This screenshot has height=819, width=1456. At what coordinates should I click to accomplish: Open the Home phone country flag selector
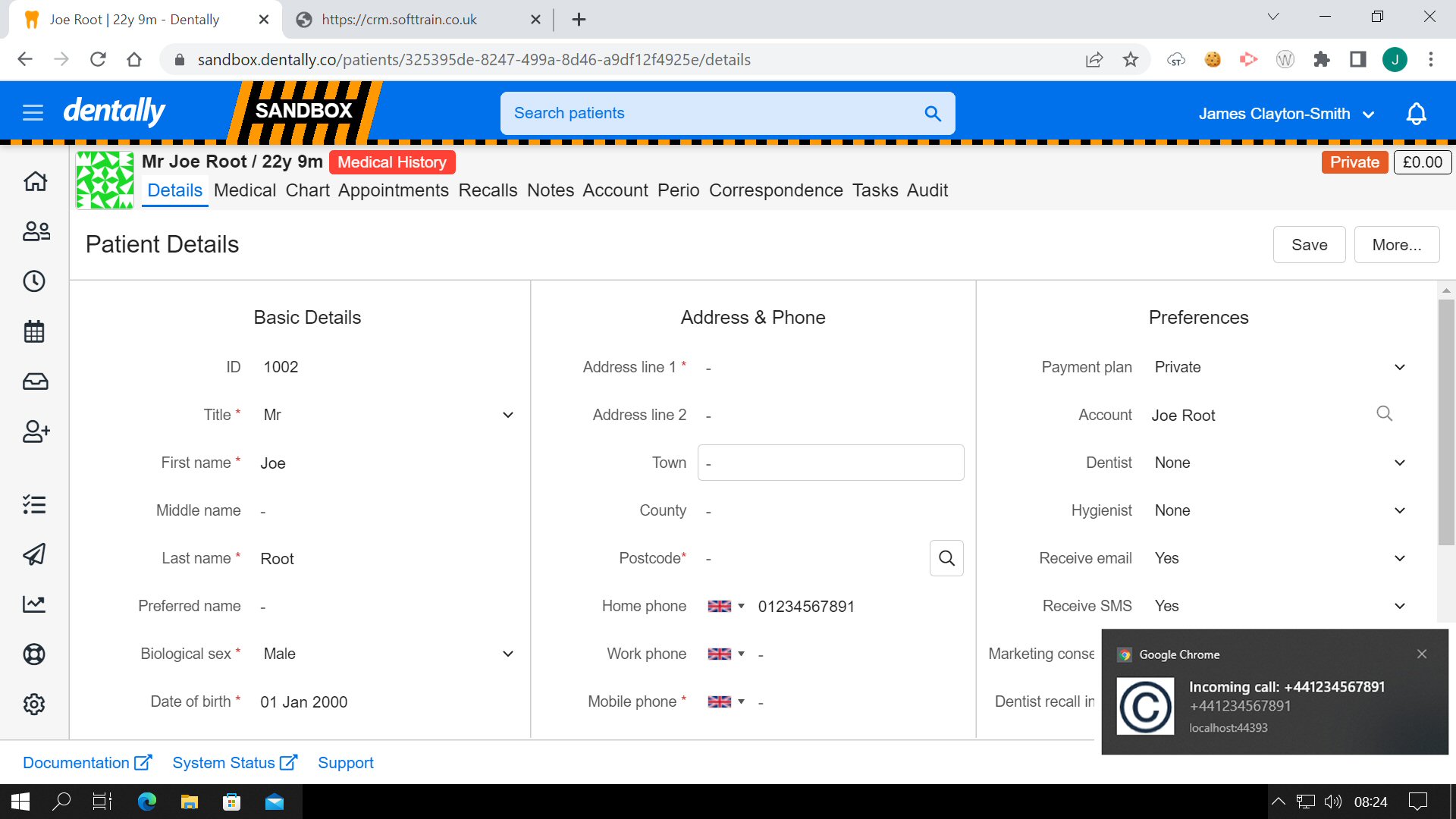pyautogui.click(x=726, y=606)
